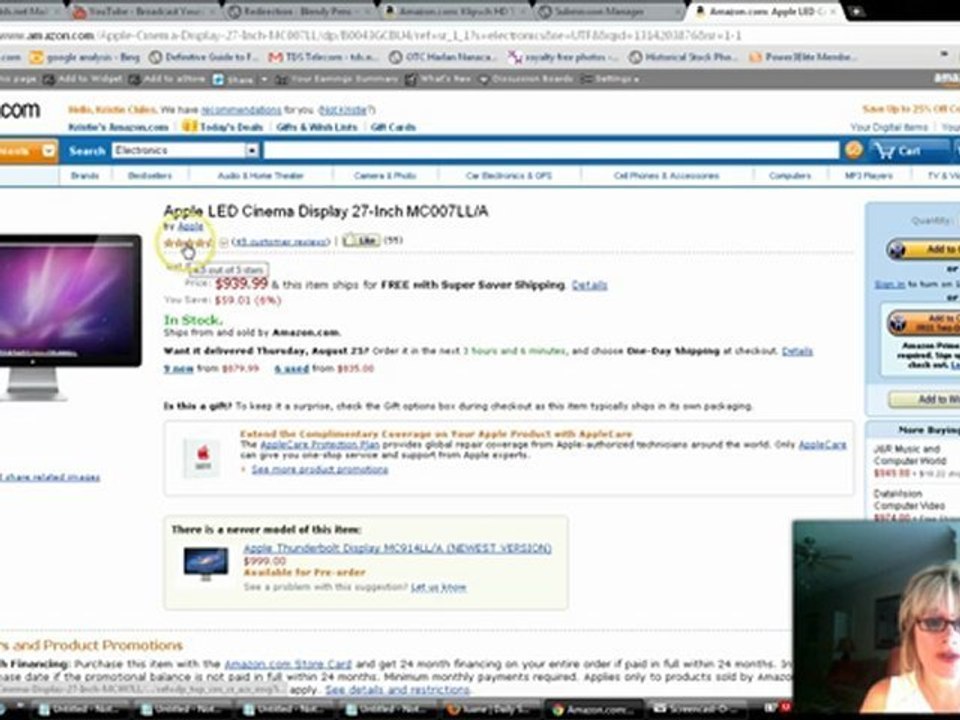Open the Amazon.com Store Card link
The height and width of the screenshot is (720, 960).
pos(288,664)
